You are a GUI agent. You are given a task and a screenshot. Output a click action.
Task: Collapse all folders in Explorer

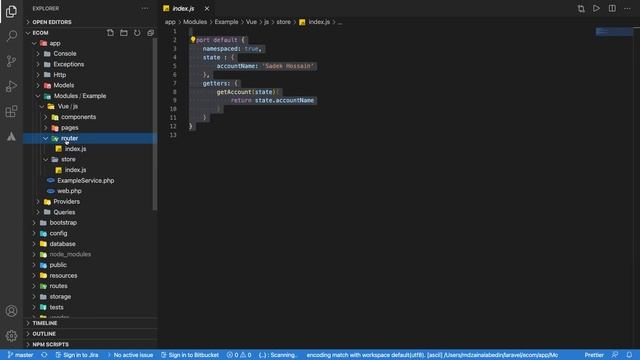(x=151, y=33)
